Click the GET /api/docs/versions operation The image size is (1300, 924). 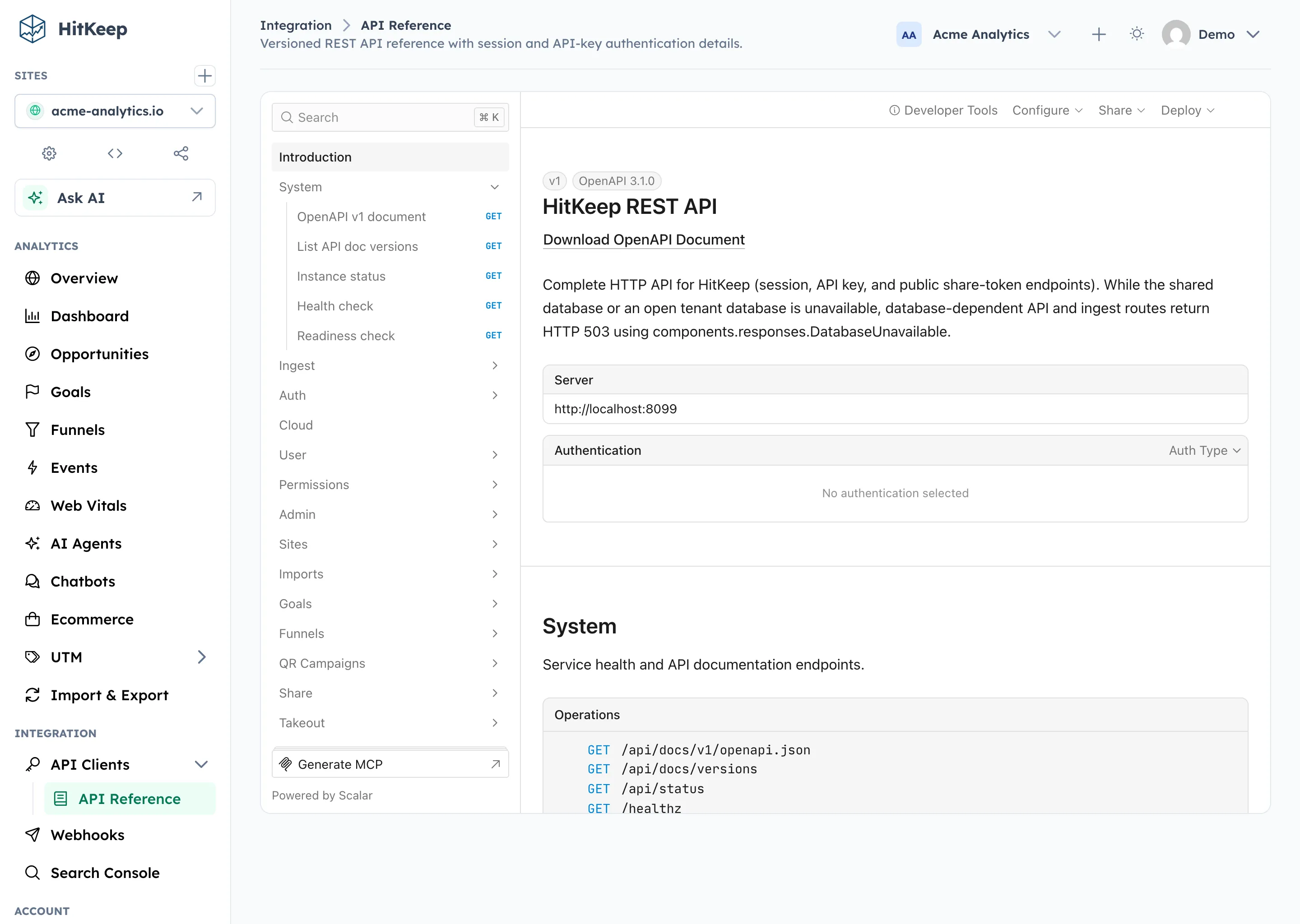(x=672, y=769)
